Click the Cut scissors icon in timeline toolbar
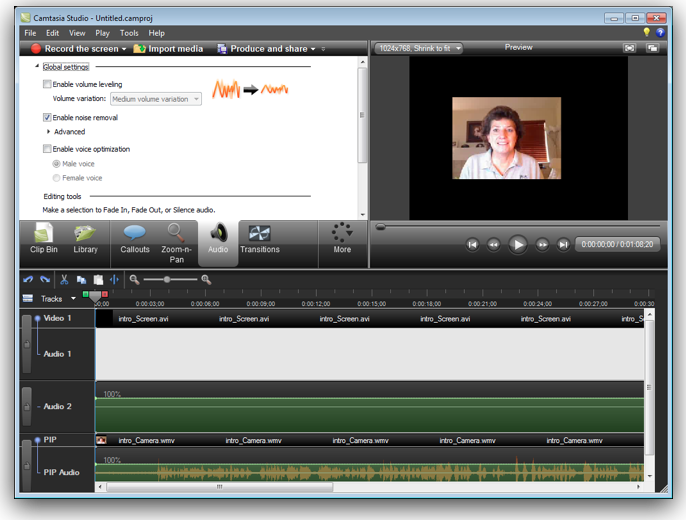The width and height of the screenshot is (686, 520). tap(64, 280)
